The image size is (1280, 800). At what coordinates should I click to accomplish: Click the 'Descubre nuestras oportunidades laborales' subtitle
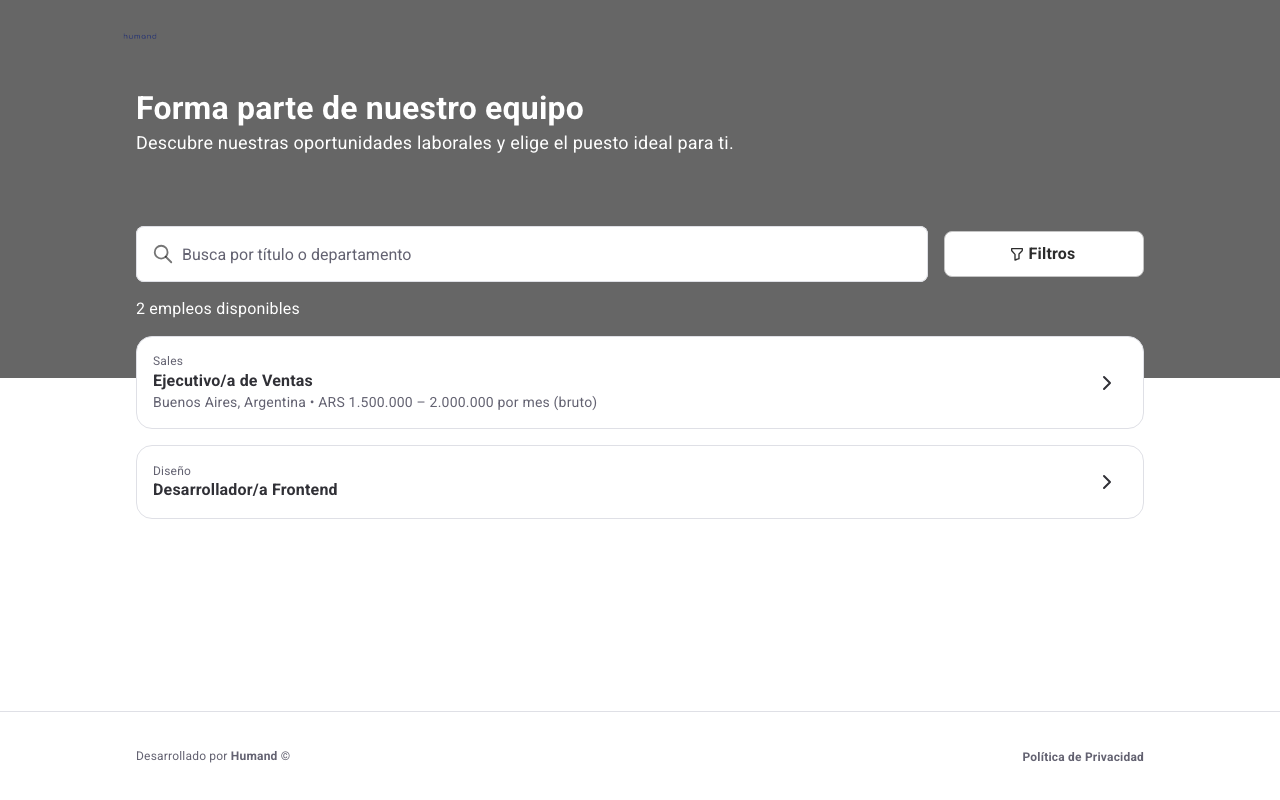pos(435,143)
